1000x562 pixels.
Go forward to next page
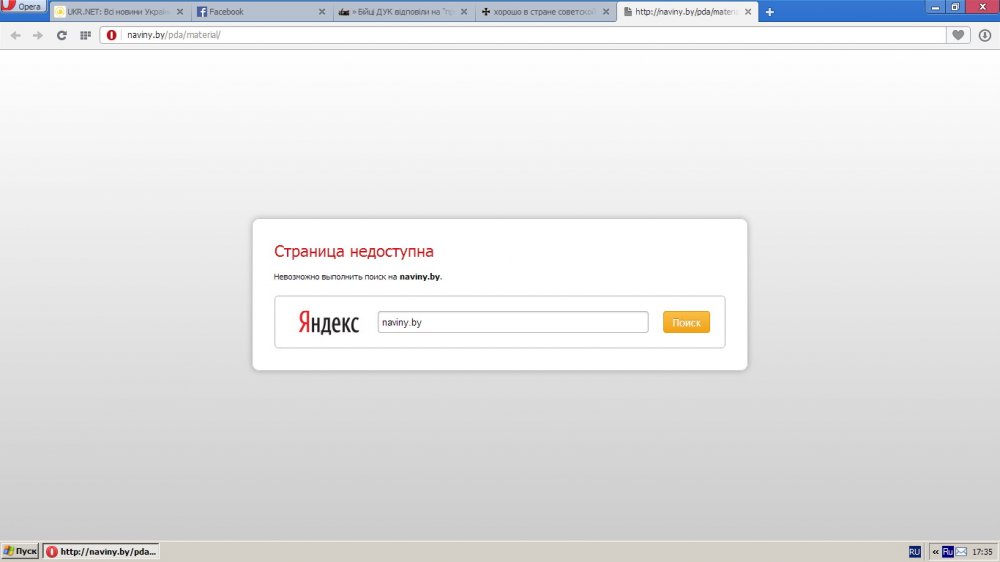(38, 35)
